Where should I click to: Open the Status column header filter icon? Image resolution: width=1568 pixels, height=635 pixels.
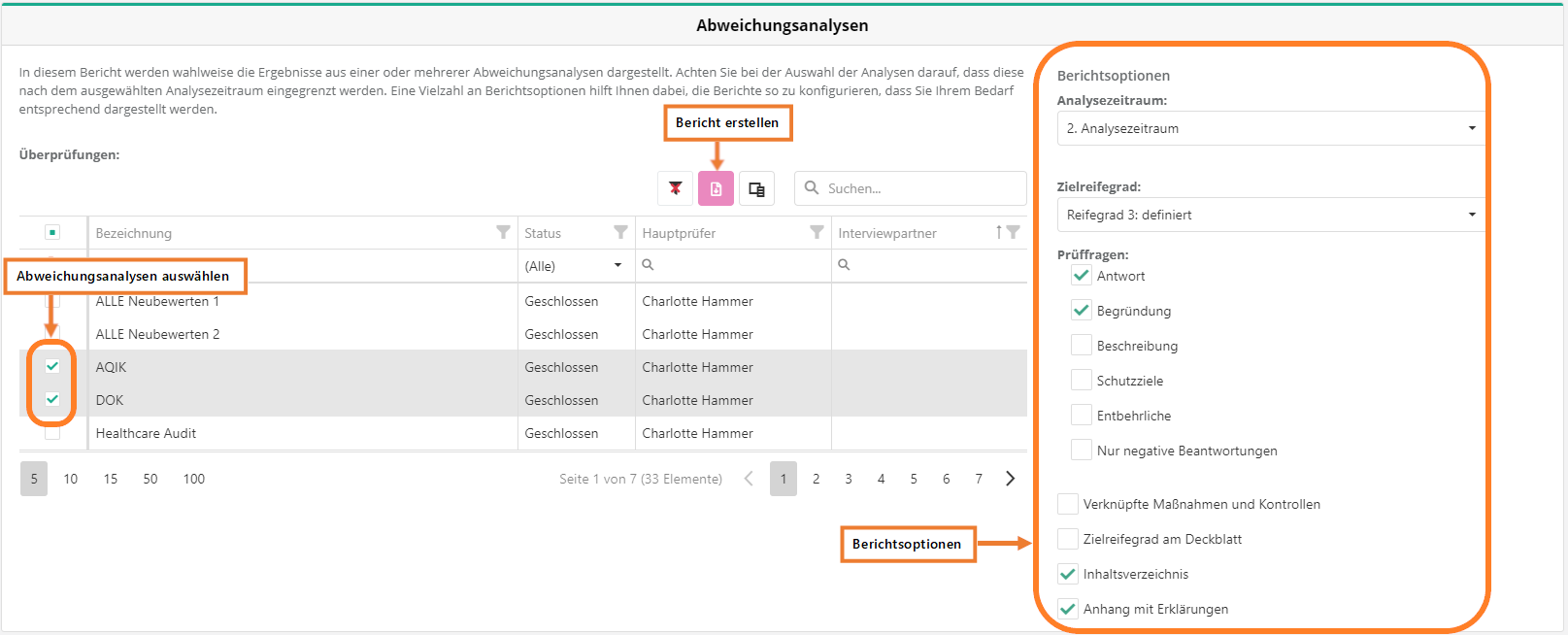coord(620,232)
